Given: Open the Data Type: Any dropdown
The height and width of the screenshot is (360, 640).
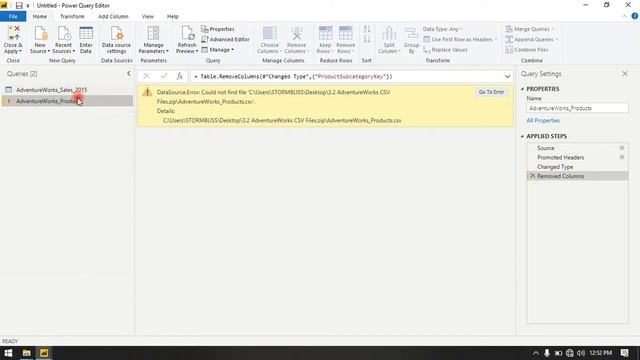Looking at the screenshot, I should (x=442, y=29).
